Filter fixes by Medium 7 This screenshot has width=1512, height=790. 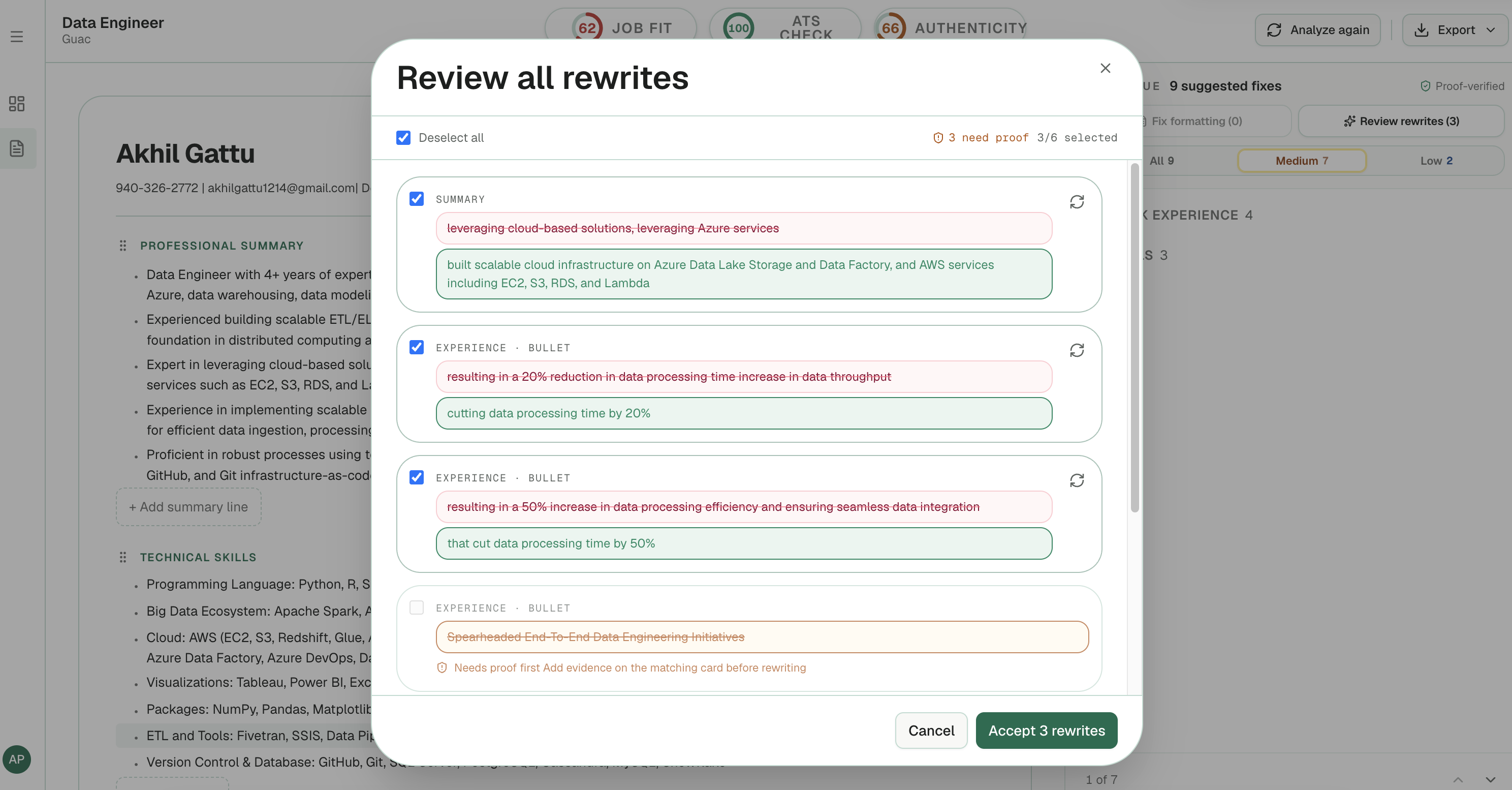1301,160
